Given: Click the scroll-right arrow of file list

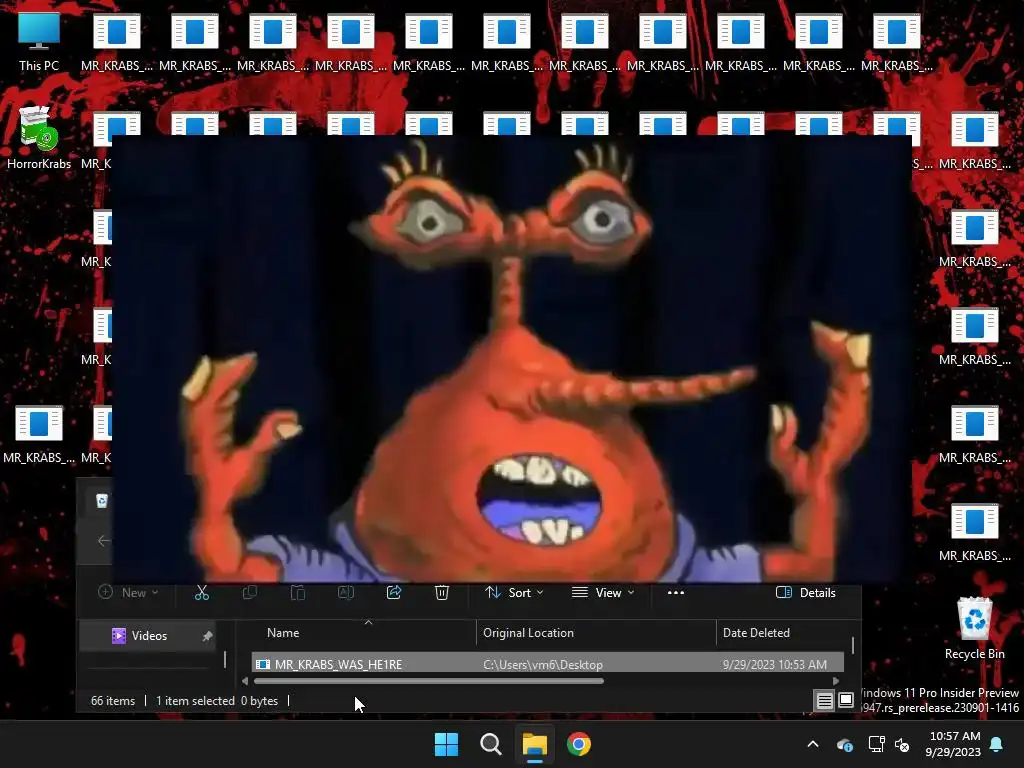Looking at the screenshot, I should [836, 681].
